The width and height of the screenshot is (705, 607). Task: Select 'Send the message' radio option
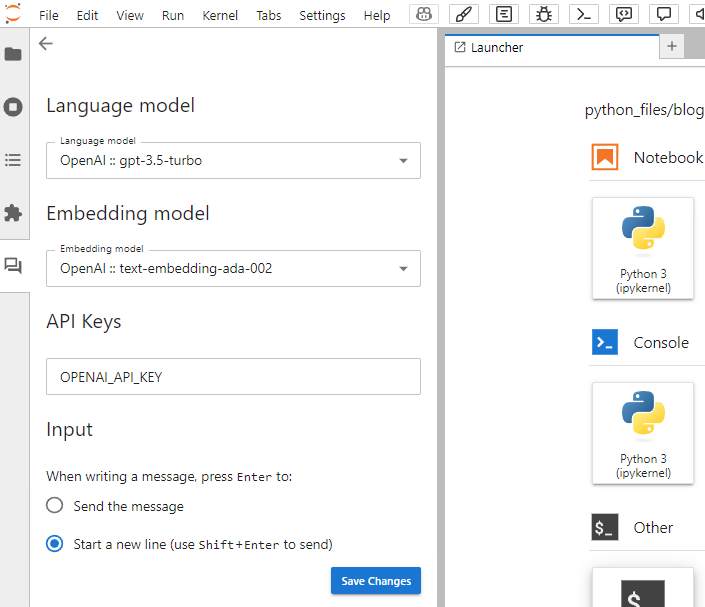(55, 506)
